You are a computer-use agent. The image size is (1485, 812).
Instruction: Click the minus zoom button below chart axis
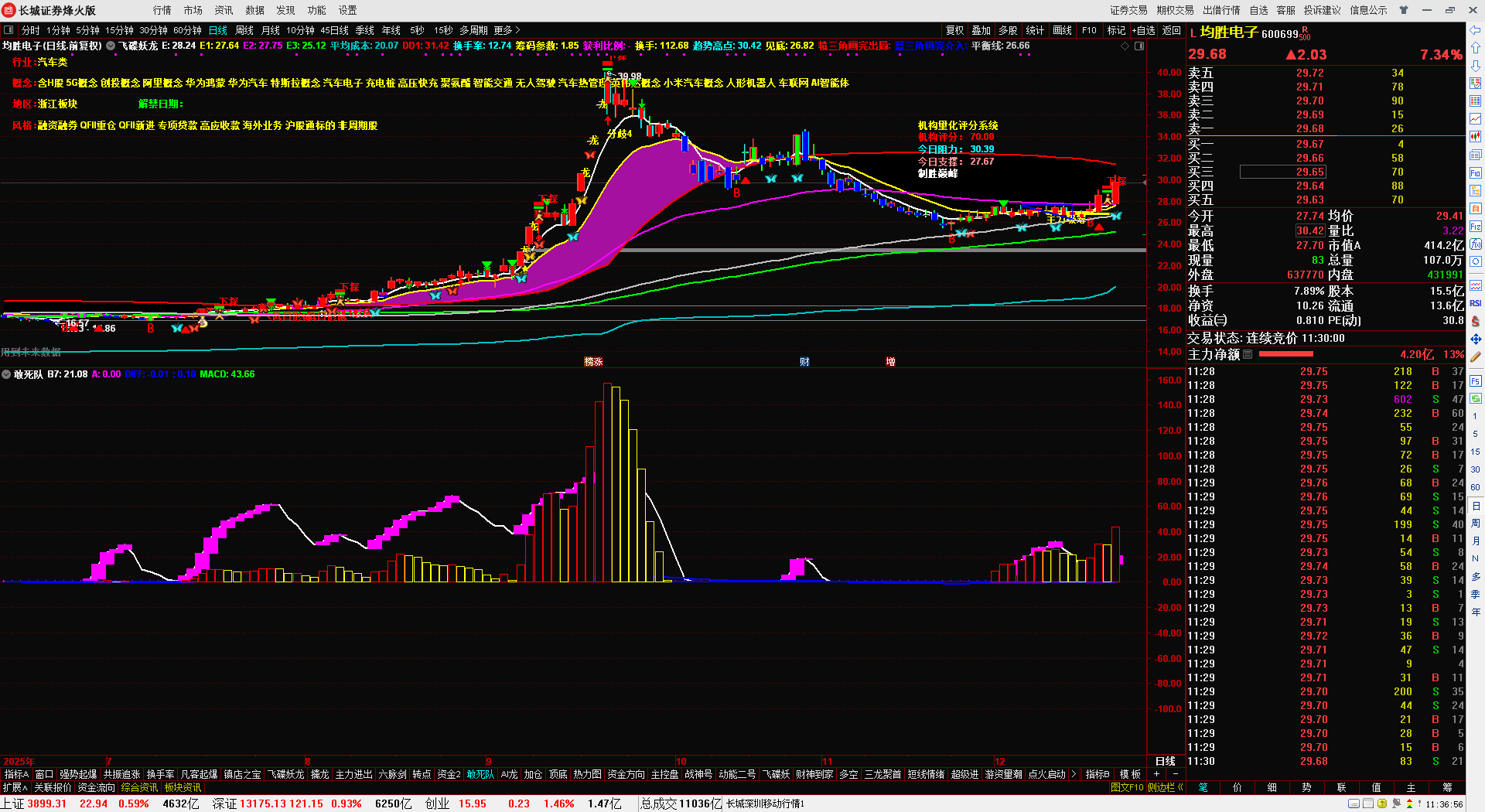coord(1176,774)
